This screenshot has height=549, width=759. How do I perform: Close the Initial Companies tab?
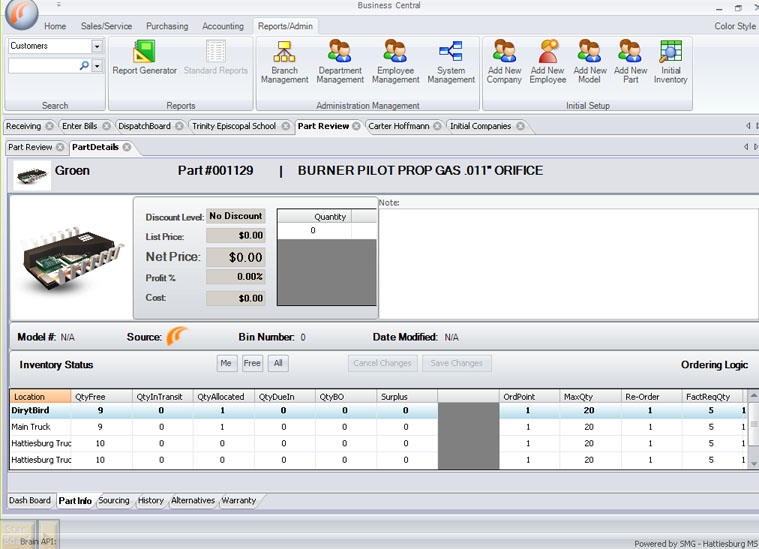click(520, 126)
